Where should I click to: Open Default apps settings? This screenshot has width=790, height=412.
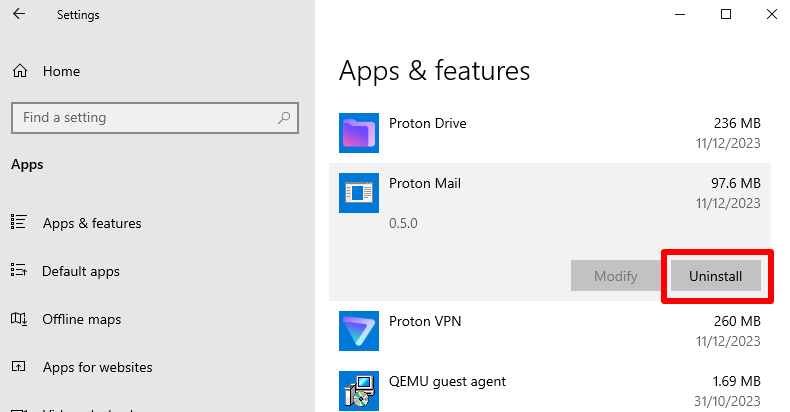81,271
